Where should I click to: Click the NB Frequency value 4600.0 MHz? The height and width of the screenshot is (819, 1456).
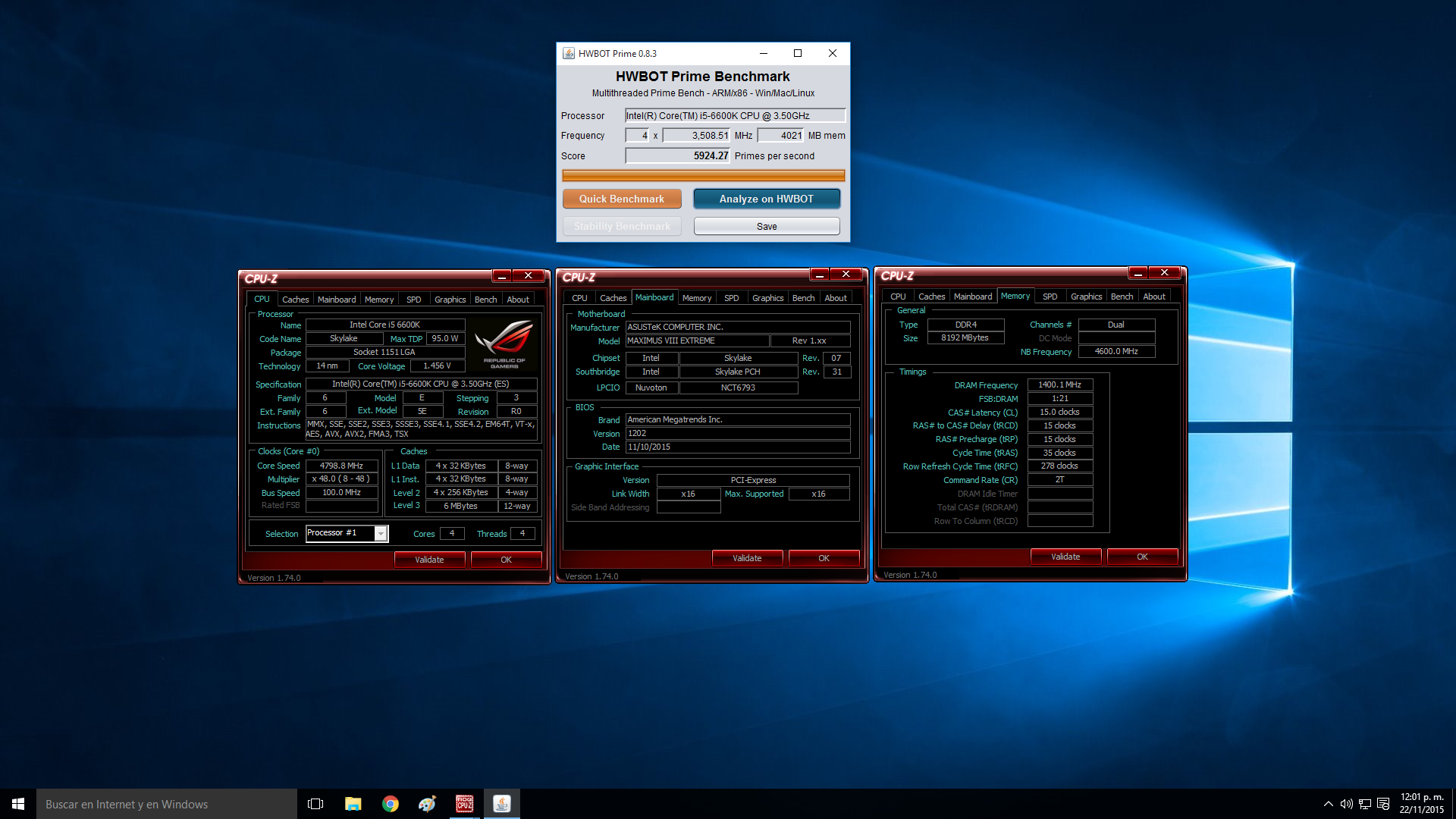click(x=1117, y=352)
